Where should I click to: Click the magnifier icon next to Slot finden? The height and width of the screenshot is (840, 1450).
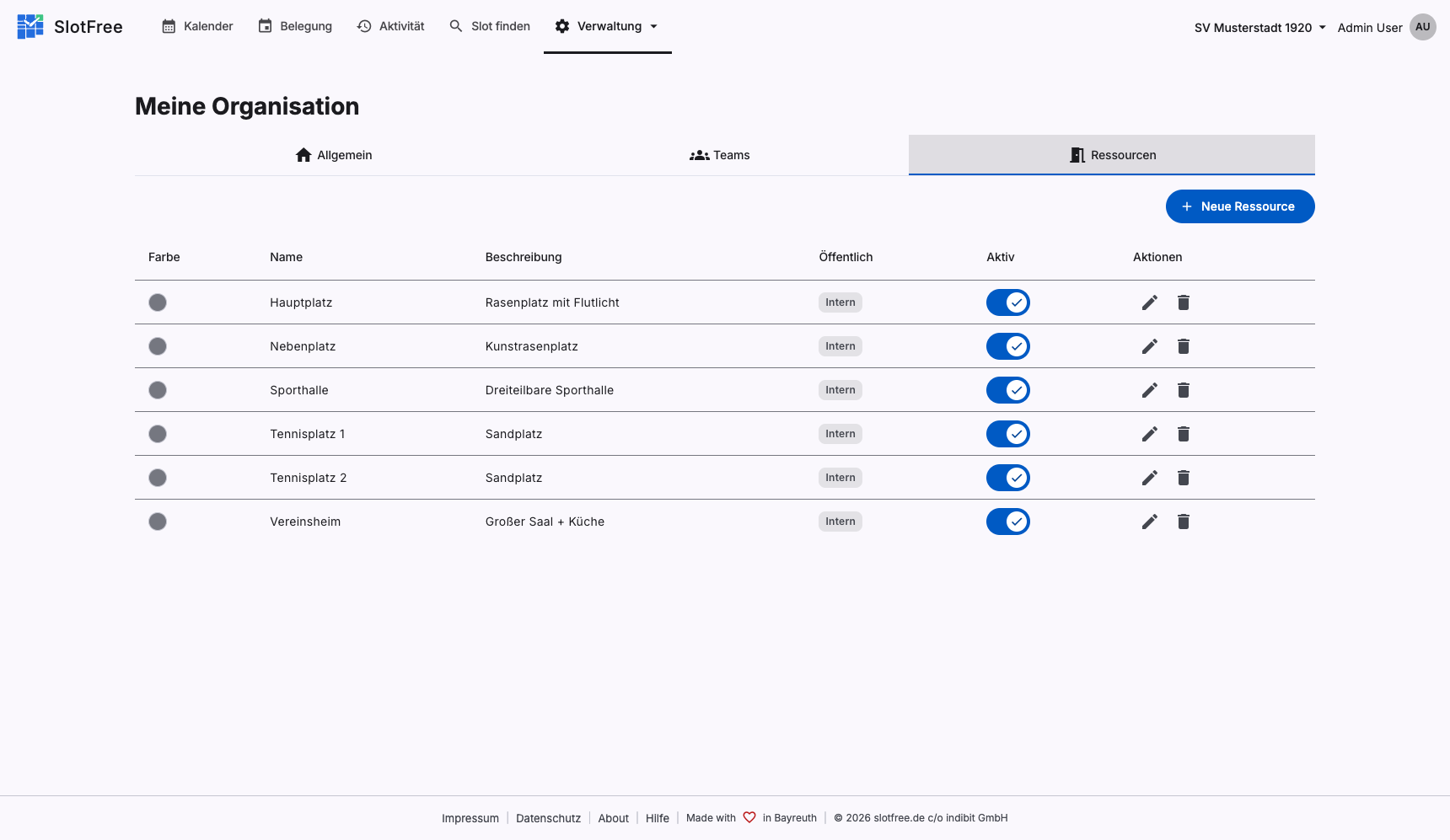(x=455, y=26)
